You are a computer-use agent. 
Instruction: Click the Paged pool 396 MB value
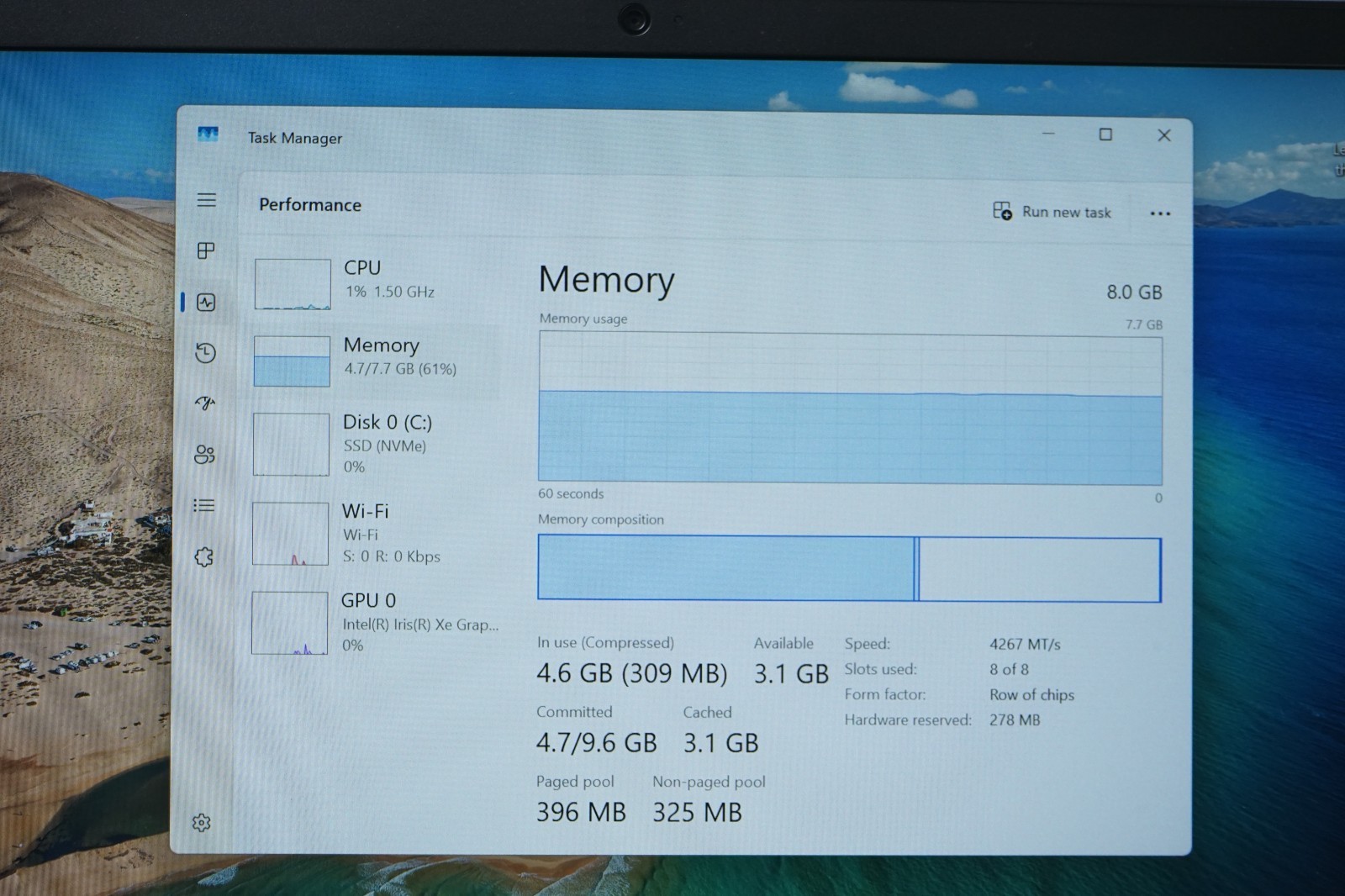click(x=581, y=812)
